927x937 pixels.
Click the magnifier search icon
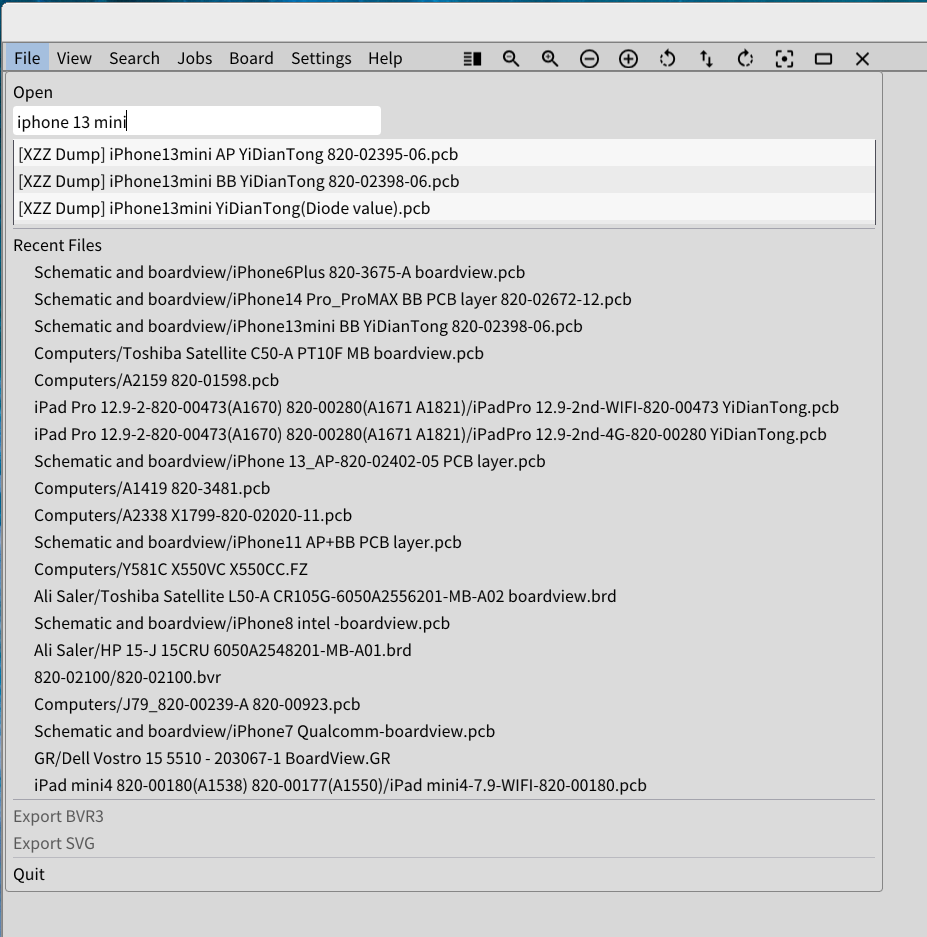coord(511,59)
